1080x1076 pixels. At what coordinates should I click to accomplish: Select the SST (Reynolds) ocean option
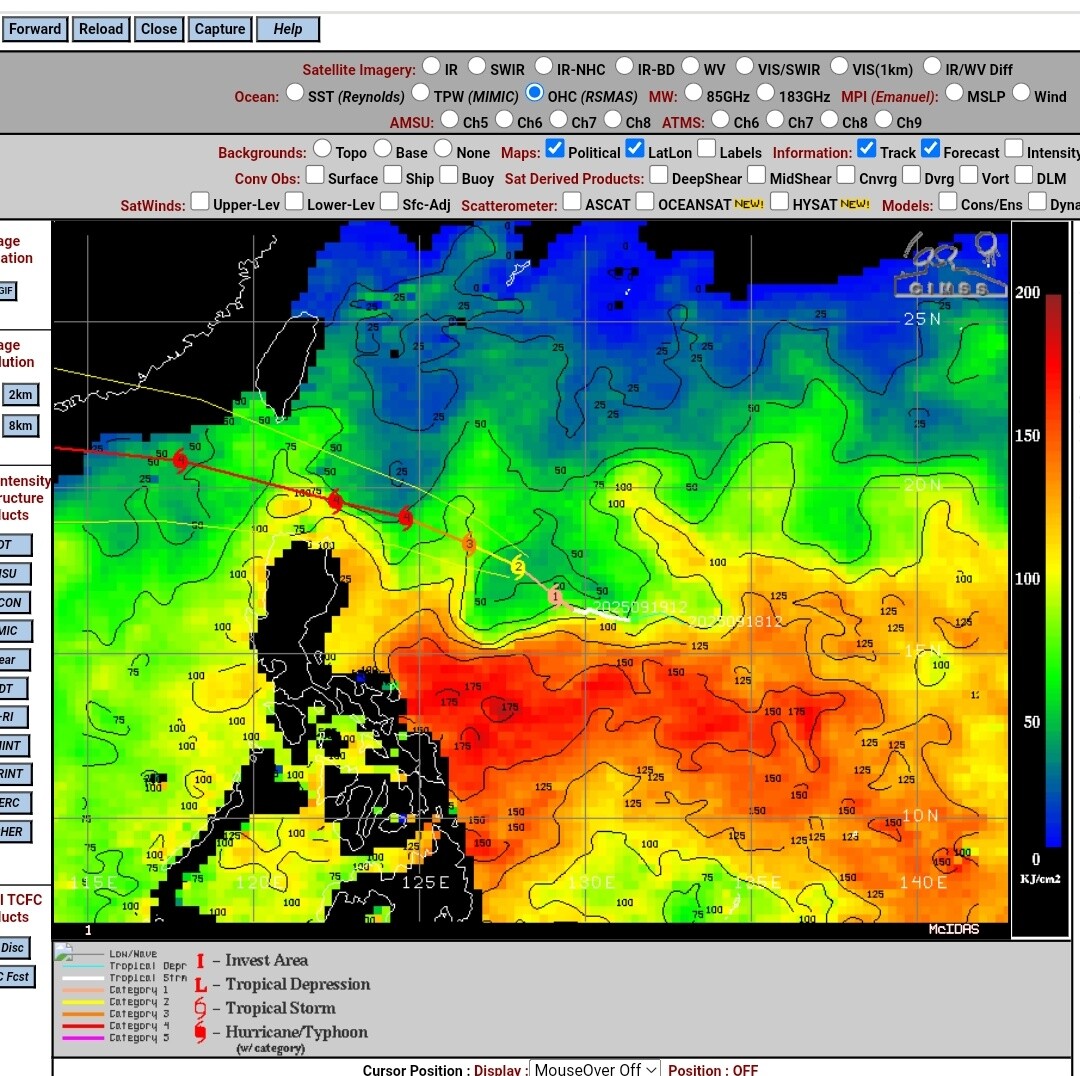[x=295, y=92]
